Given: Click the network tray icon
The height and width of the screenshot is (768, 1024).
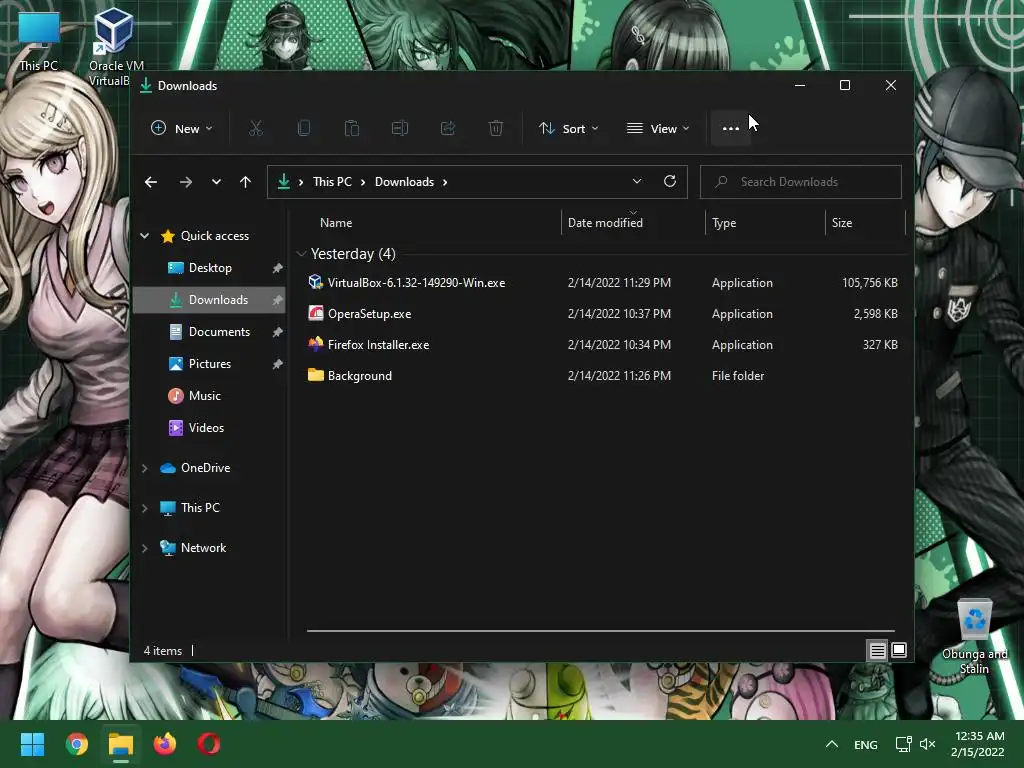Looking at the screenshot, I should (903, 744).
